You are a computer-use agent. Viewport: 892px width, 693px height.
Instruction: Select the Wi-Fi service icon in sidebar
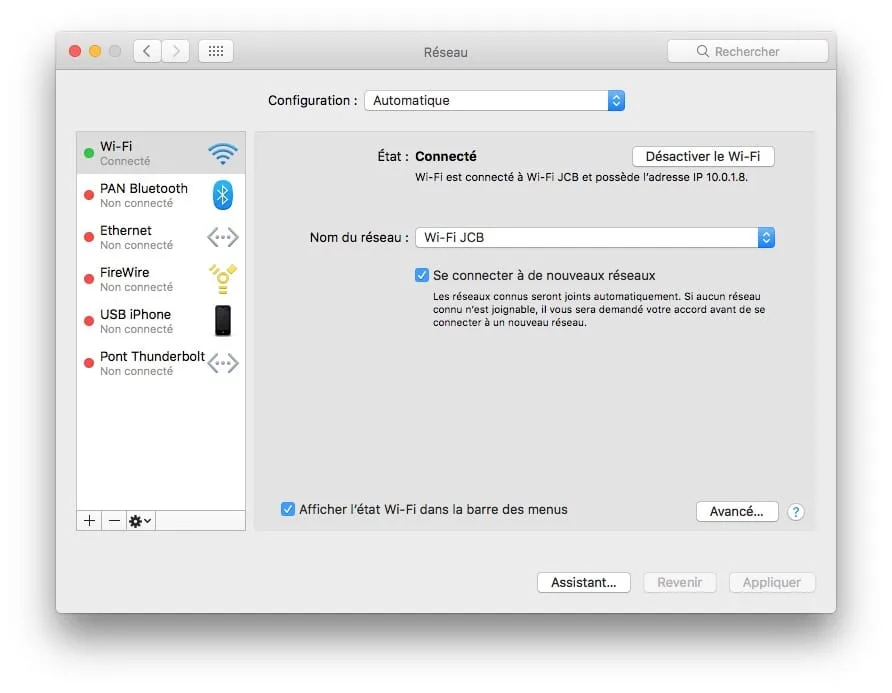point(222,153)
